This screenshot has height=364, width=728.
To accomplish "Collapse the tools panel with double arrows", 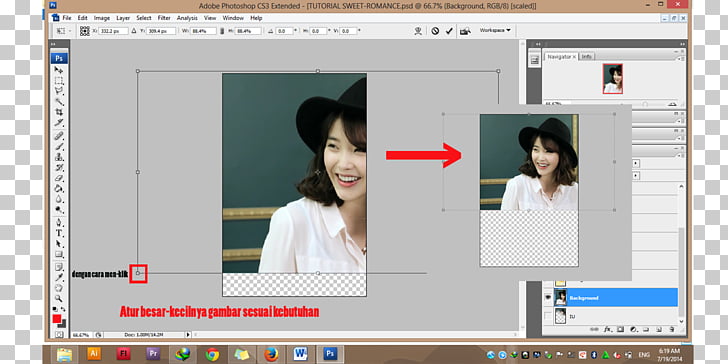I will (x=53, y=44).
